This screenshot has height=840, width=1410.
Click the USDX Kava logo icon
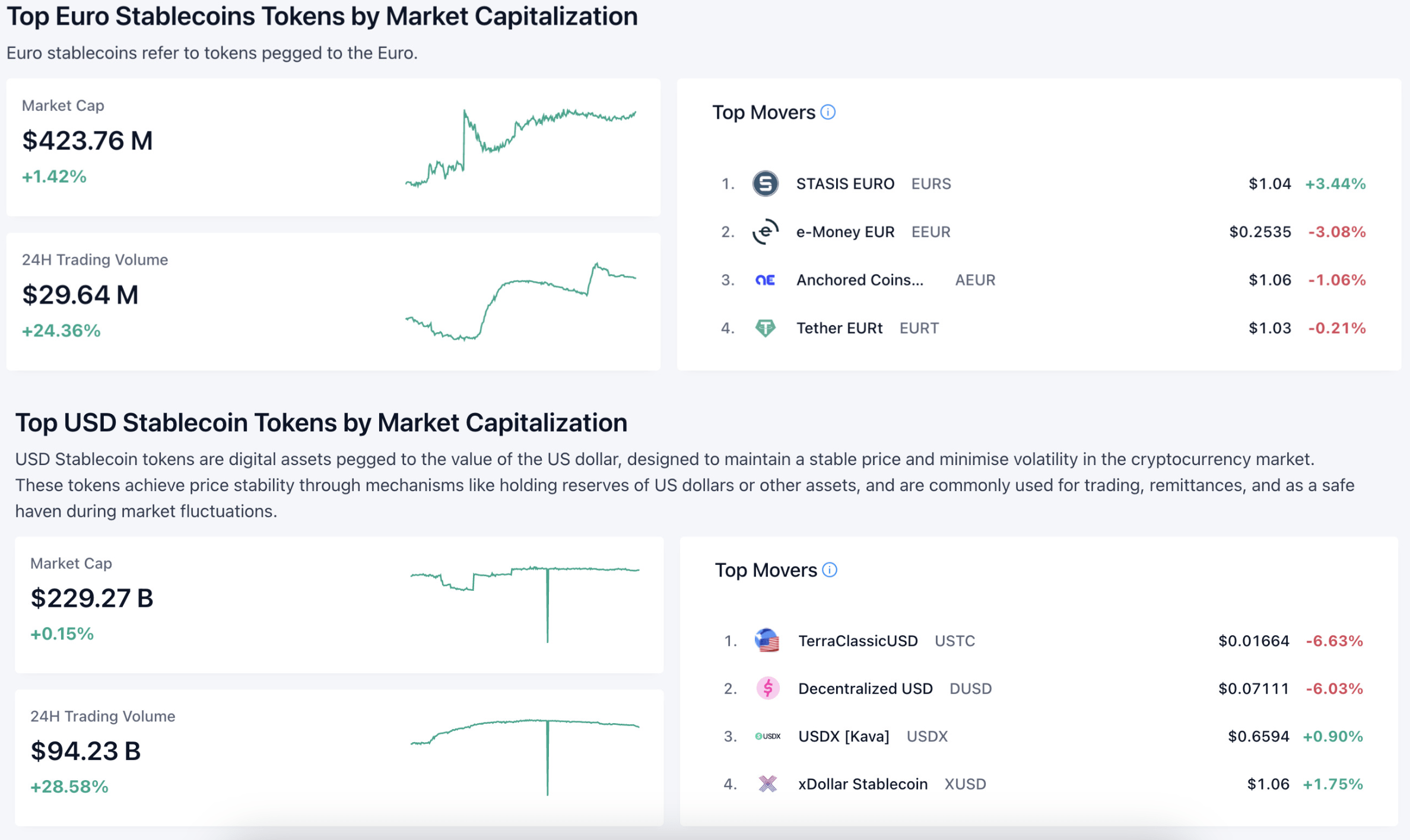pos(767,736)
